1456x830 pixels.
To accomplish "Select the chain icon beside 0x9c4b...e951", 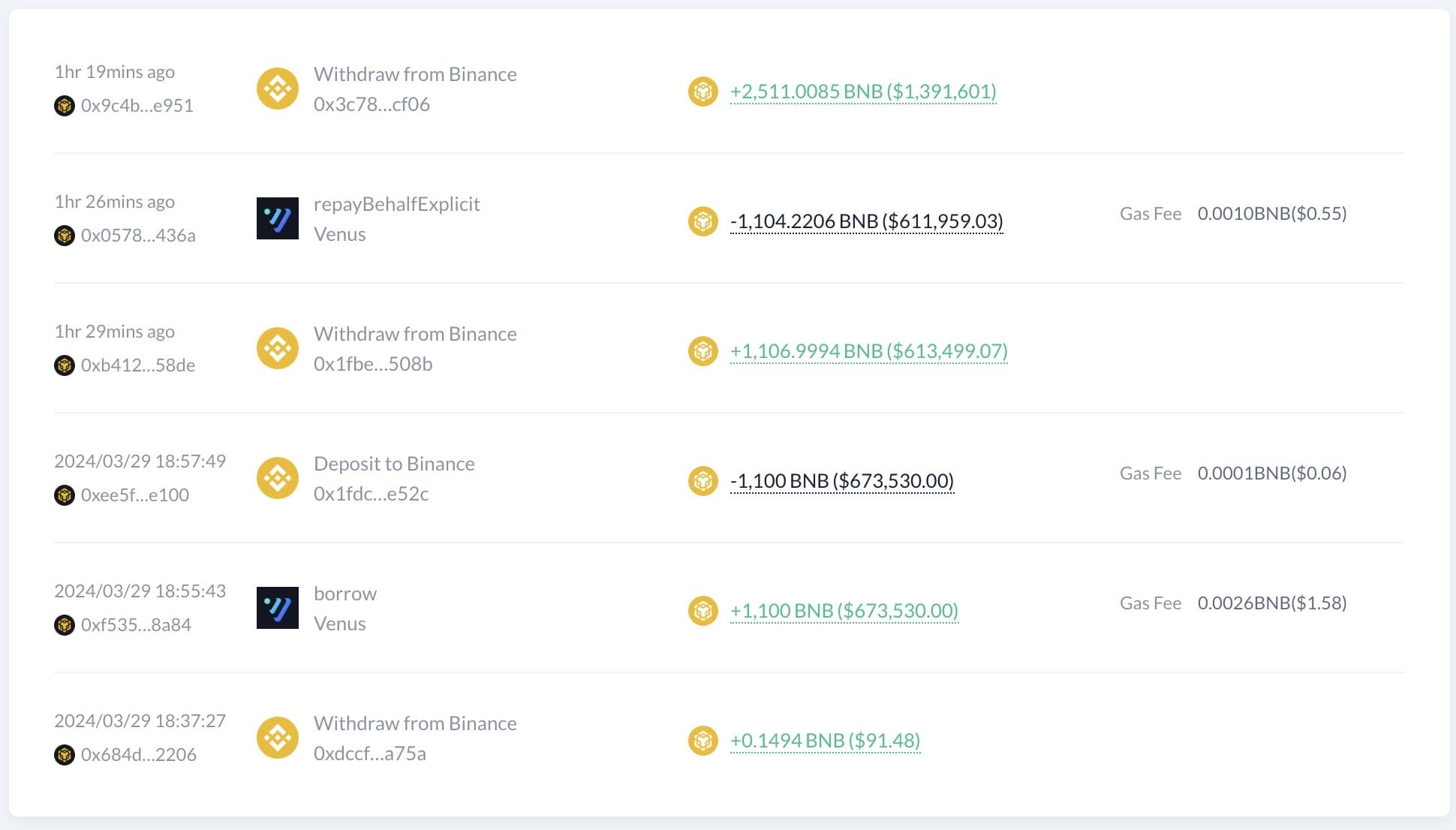I will pyautogui.click(x=65, y=105).
